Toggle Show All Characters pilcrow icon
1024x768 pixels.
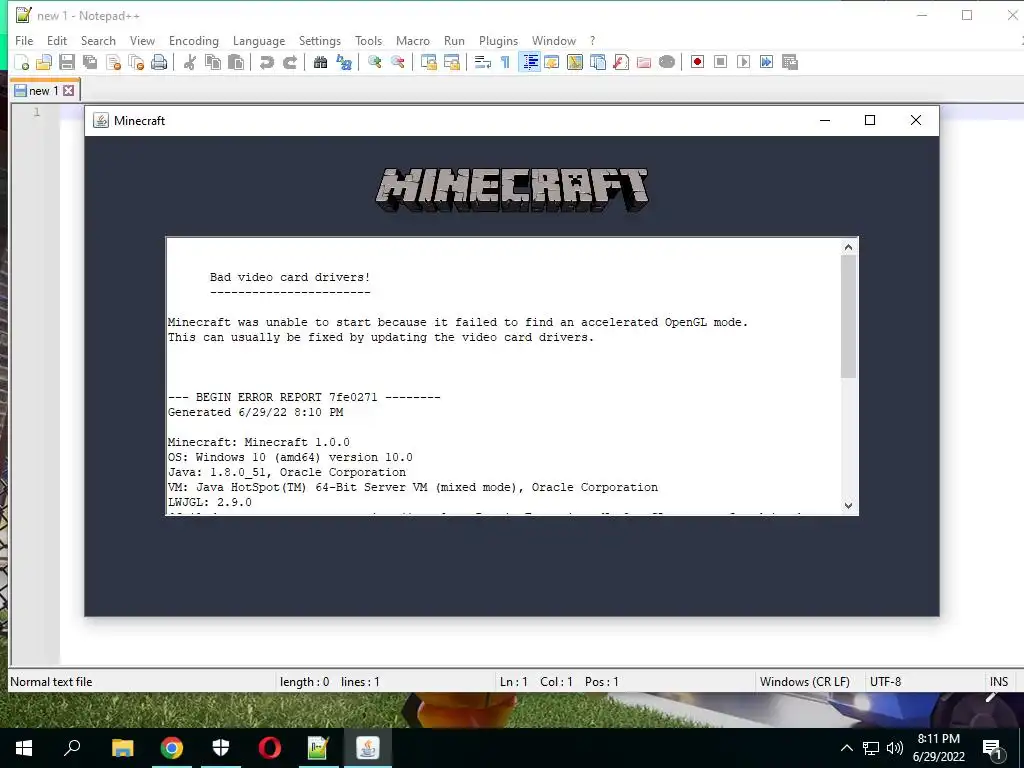pyautogui.click(x=505, y=62)
